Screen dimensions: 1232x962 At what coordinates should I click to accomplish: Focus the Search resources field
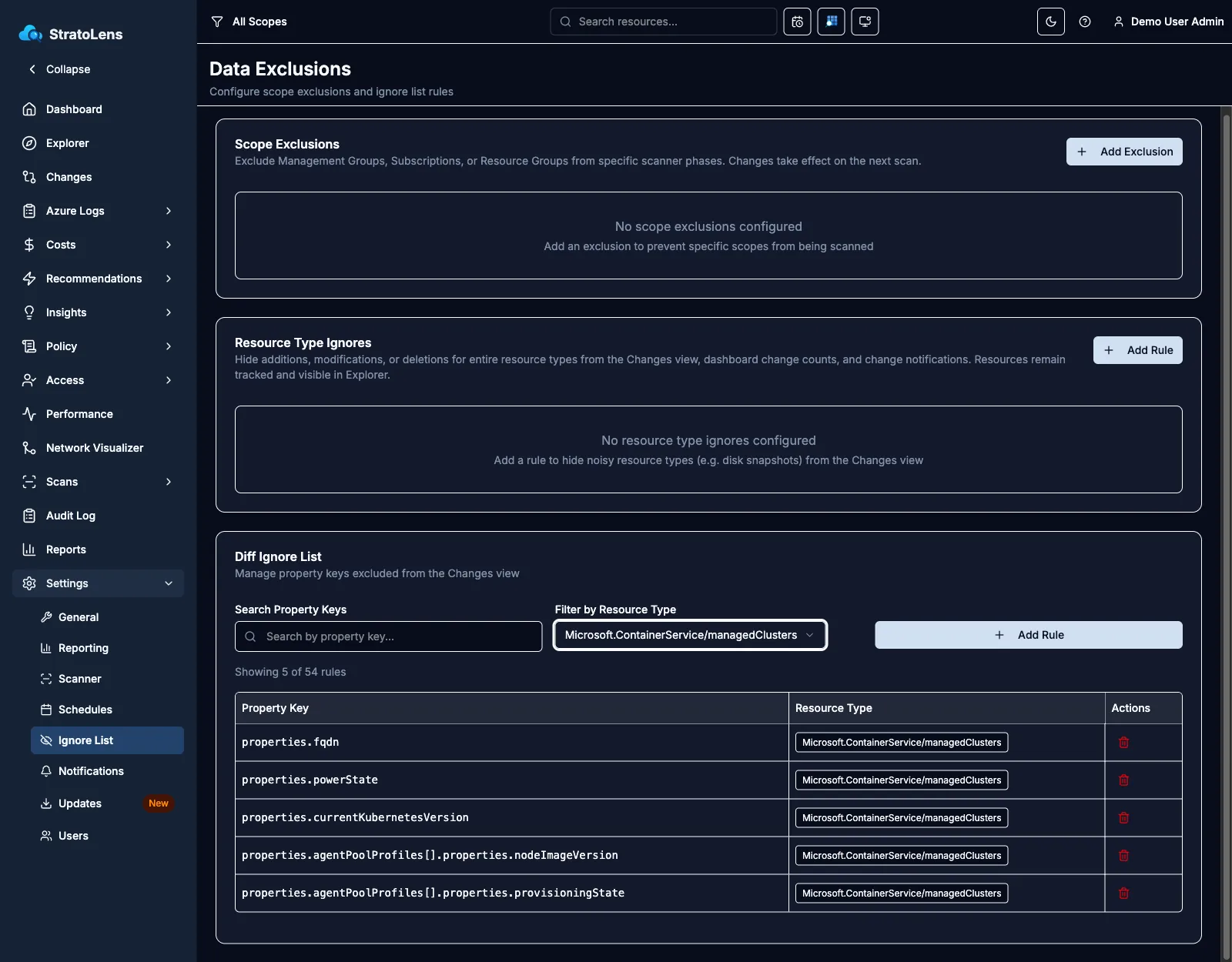pos(664,22)
